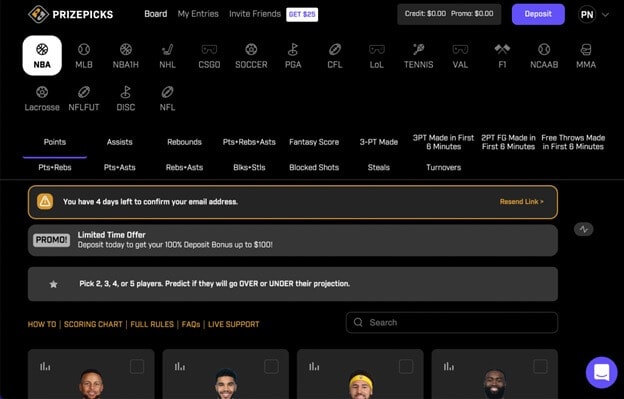Switch to the Assists tab

[119, 142]
